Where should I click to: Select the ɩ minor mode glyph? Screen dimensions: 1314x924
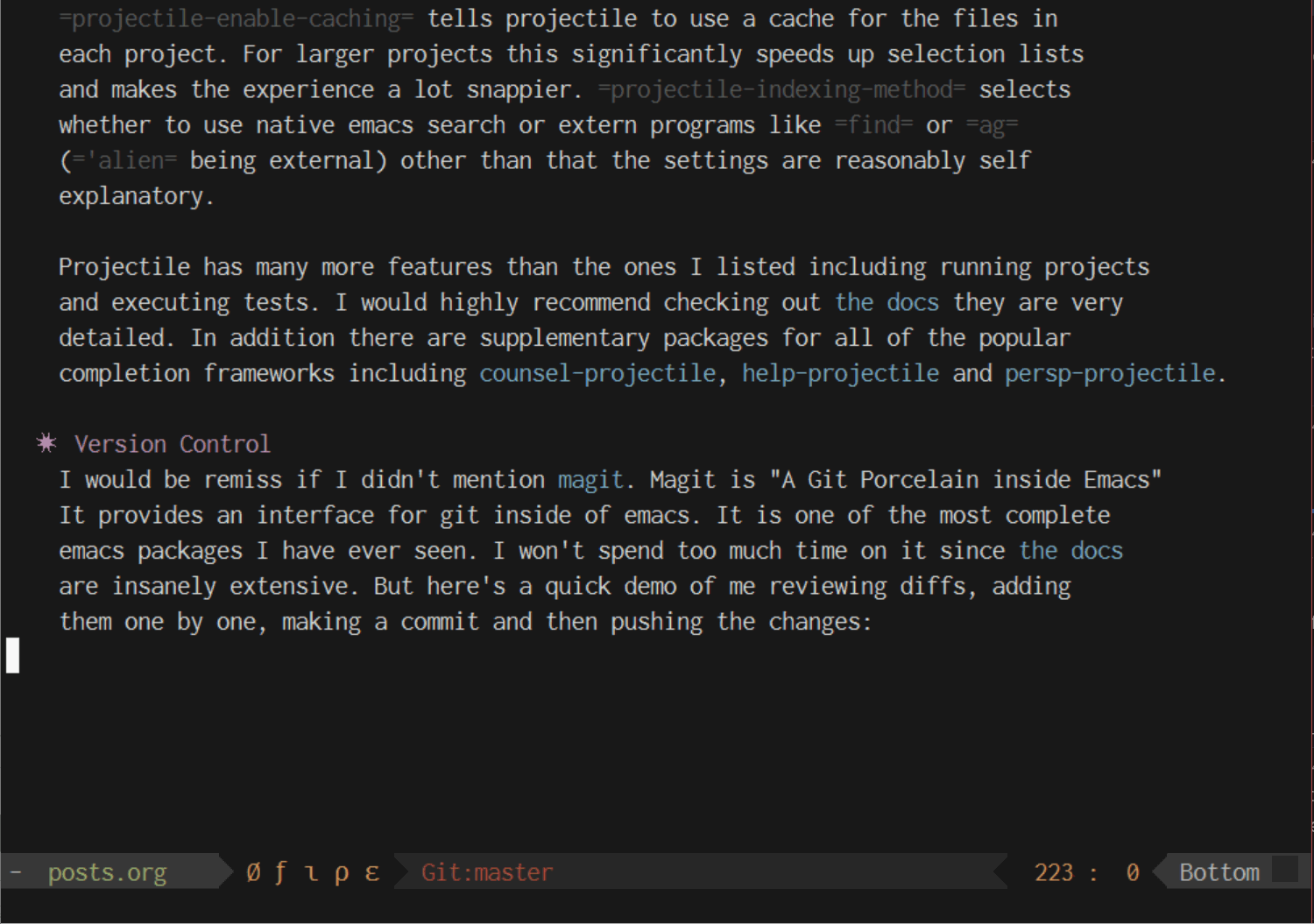tap(310, 872)
